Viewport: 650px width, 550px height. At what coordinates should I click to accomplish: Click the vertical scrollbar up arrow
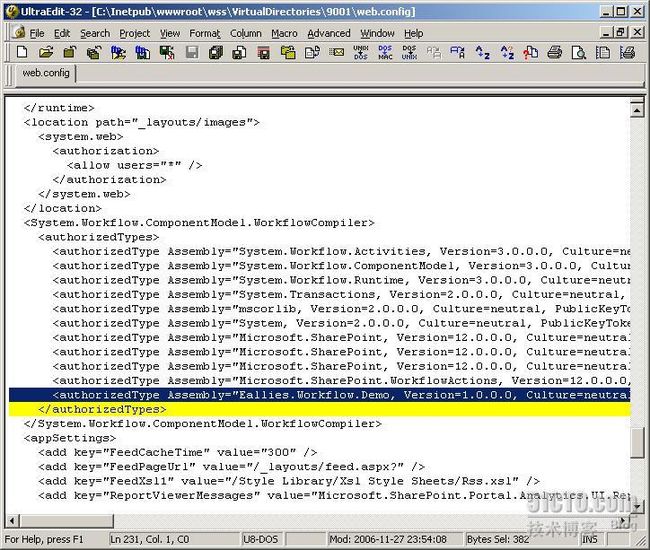point(636,109)
